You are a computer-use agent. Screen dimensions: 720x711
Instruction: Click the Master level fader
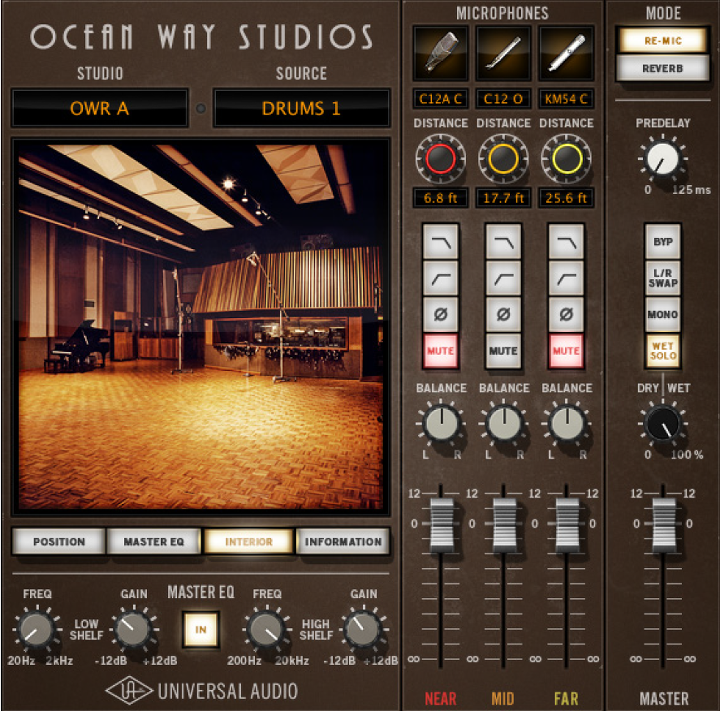click(x=663, y=525)
